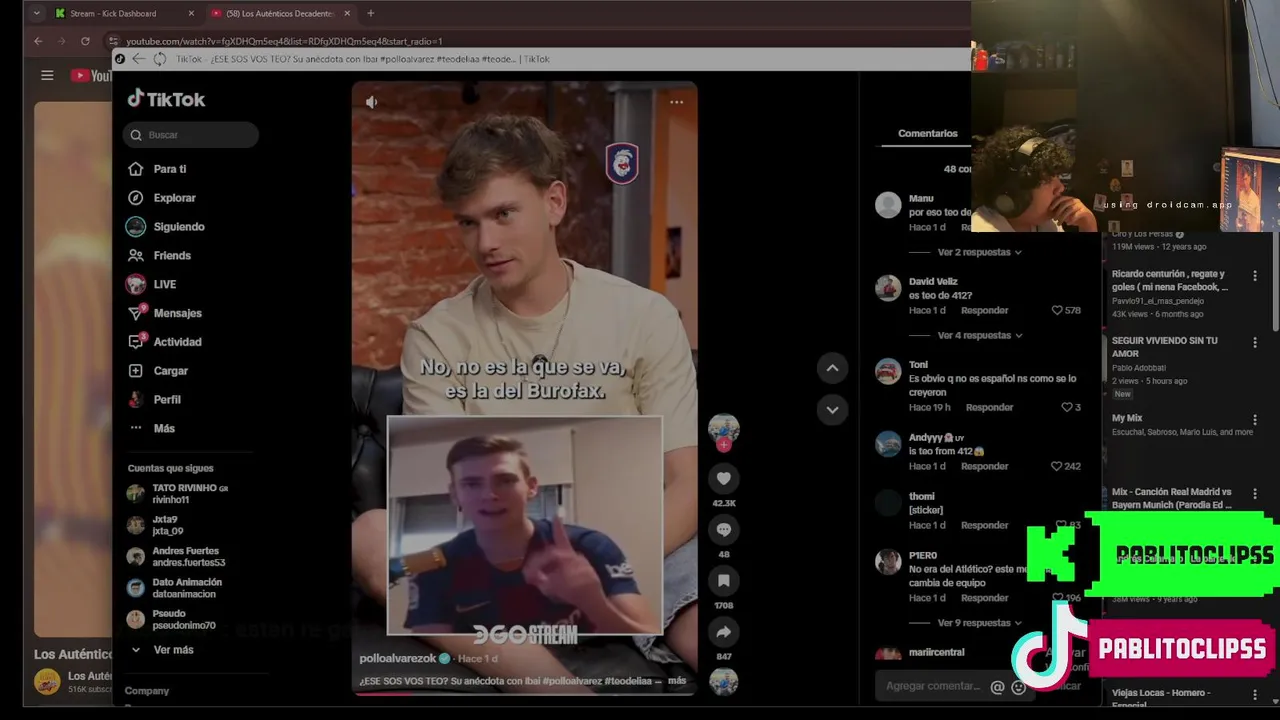Go to the previous video with the up arrow

832,368
